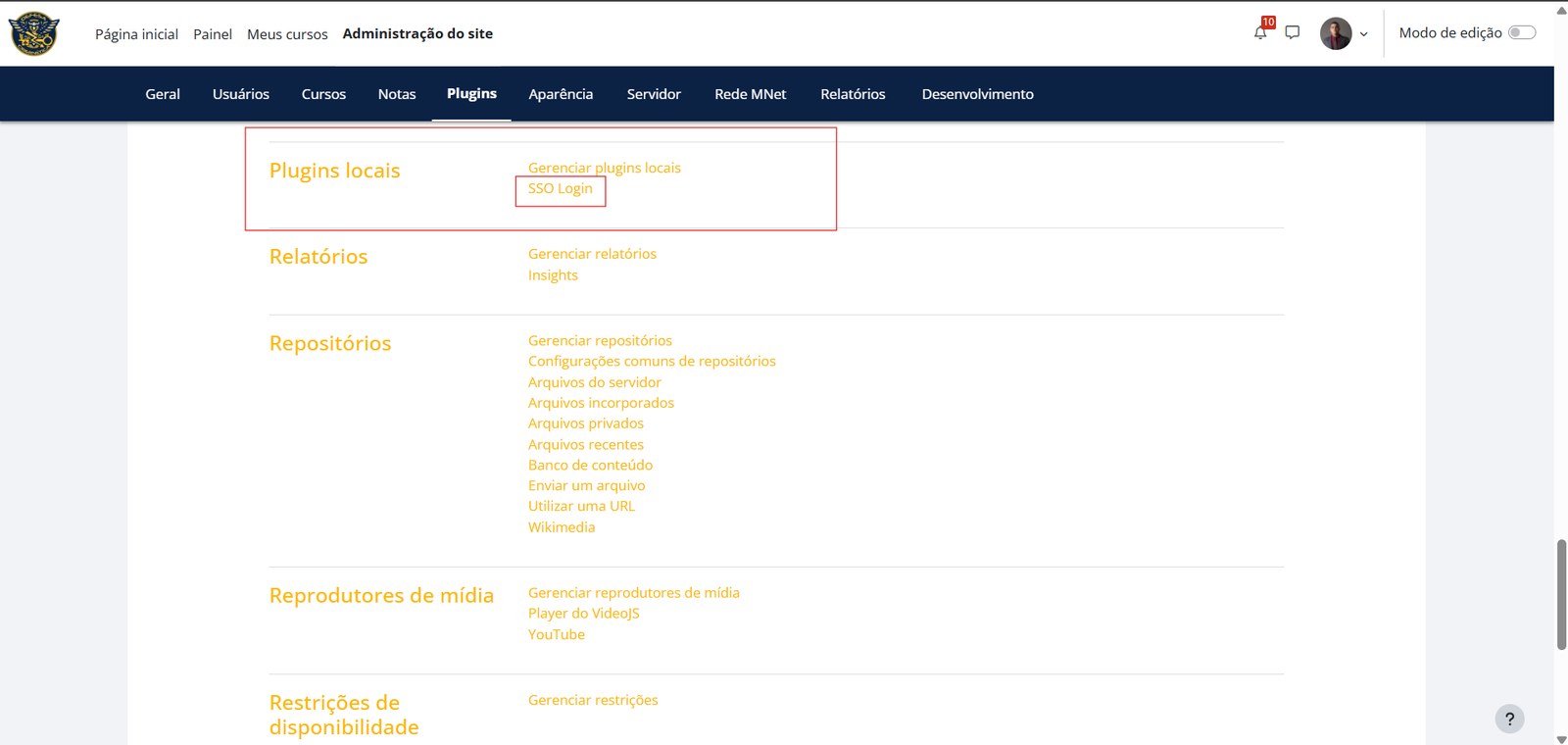Open Relatórios category heading
Image resolution: width=1568 pixels, height=745 pixels.
click(x=318, y=257)
